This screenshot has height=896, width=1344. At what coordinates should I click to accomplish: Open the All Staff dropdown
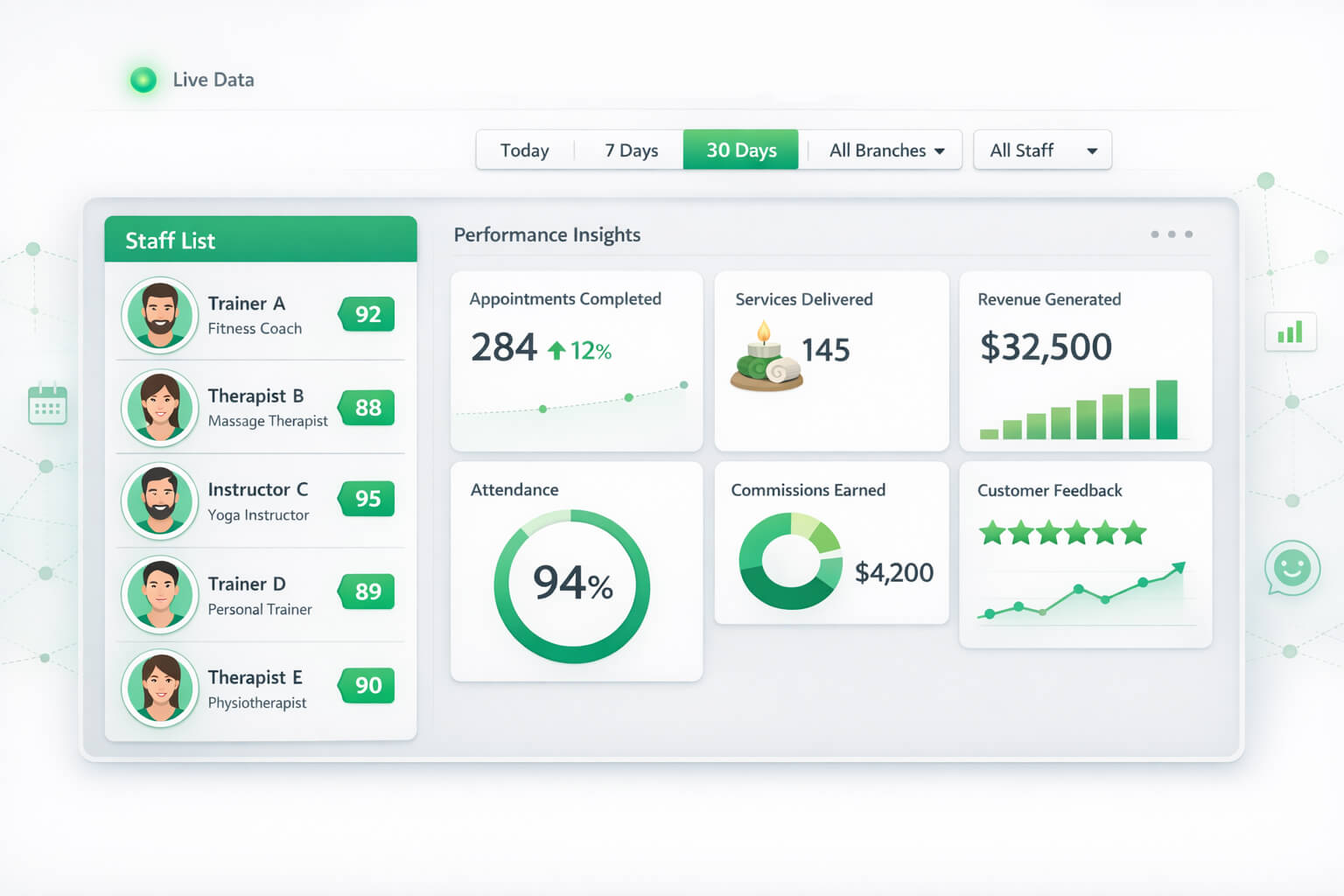[1041, 150]
